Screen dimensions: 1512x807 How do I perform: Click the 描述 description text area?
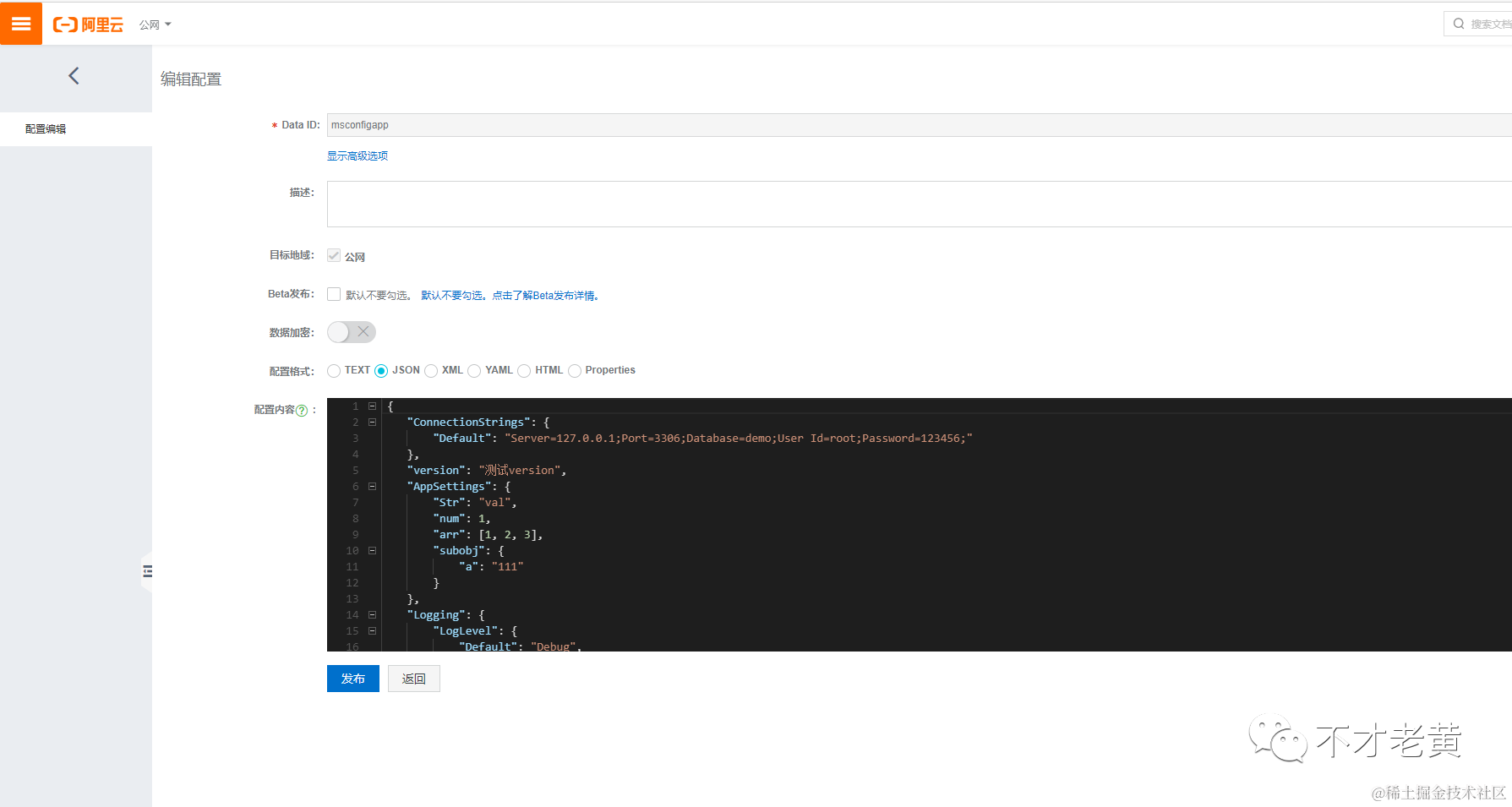tap(919, 204)
